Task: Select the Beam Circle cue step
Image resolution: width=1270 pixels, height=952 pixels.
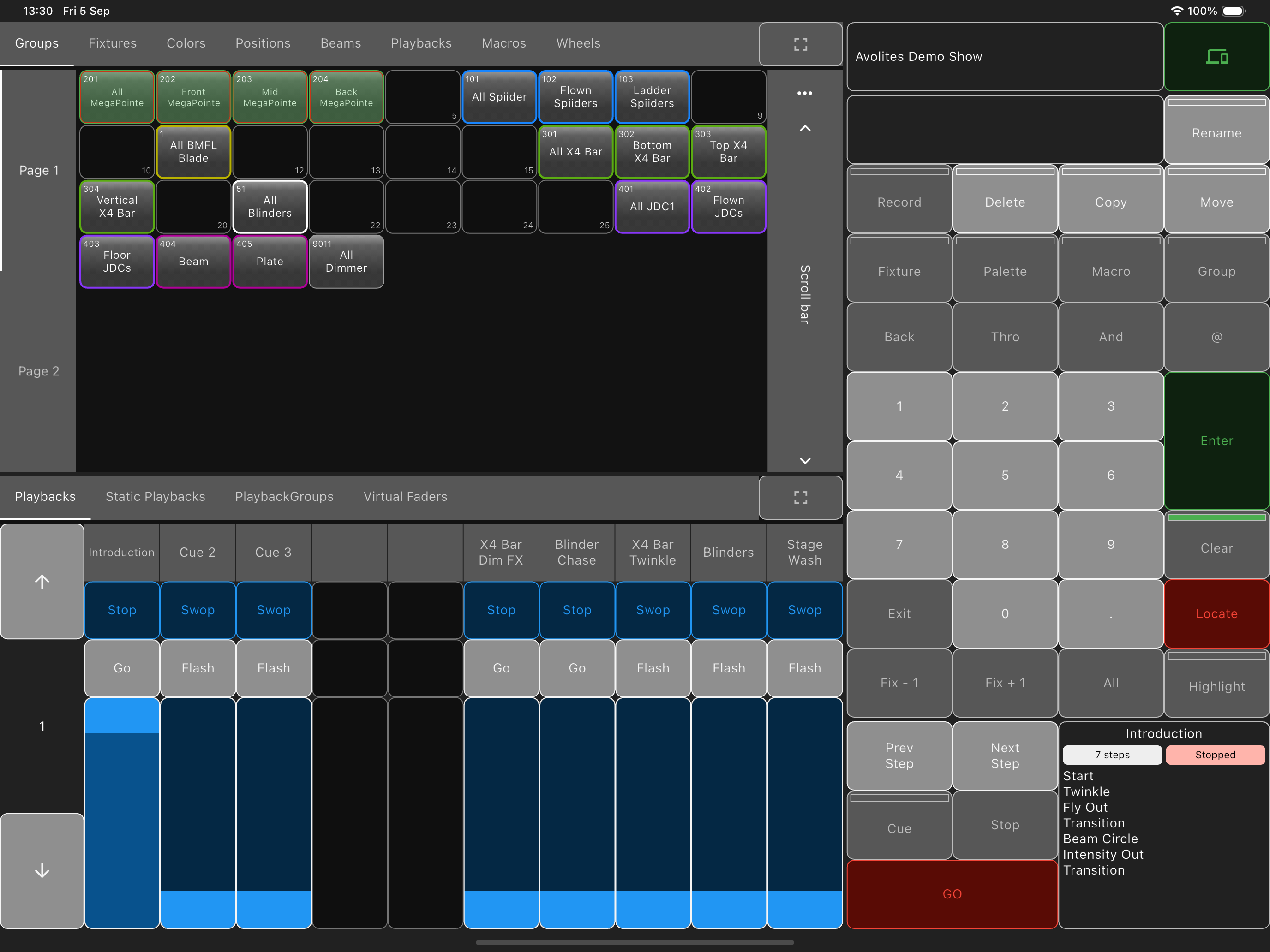Action: coord(1100,839)
